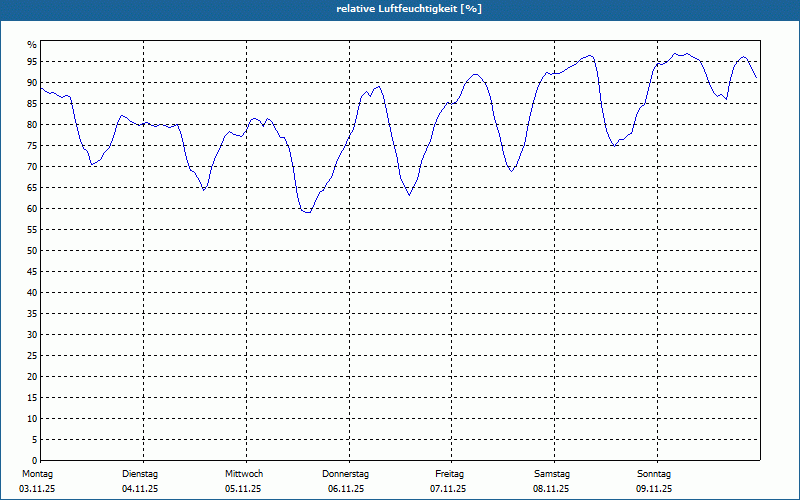This screenshot has width=800, height=500.
Task: Click the 95 y-axis label
Action: coord(32,62)
